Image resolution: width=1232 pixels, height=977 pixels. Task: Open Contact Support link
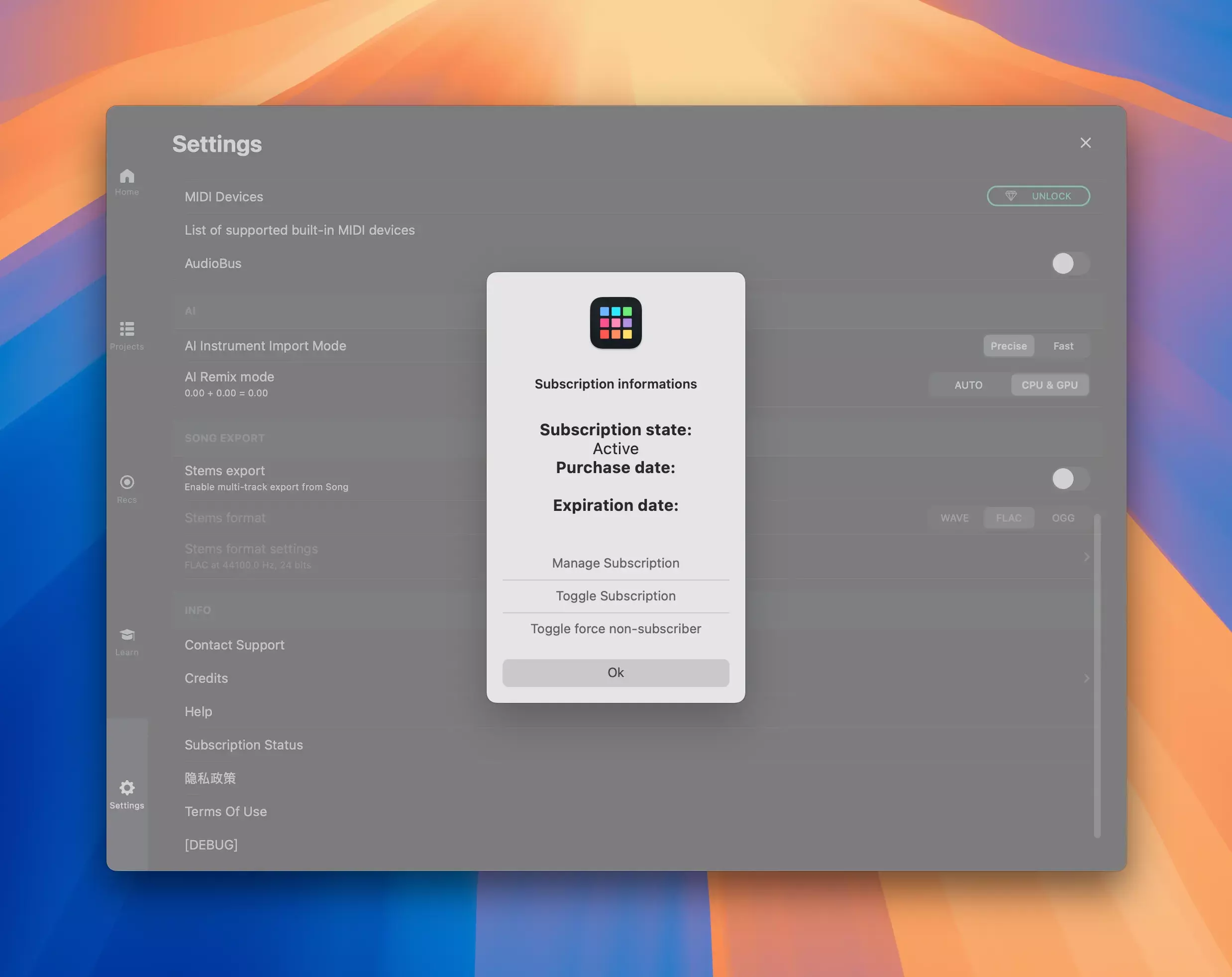point(234,645)
